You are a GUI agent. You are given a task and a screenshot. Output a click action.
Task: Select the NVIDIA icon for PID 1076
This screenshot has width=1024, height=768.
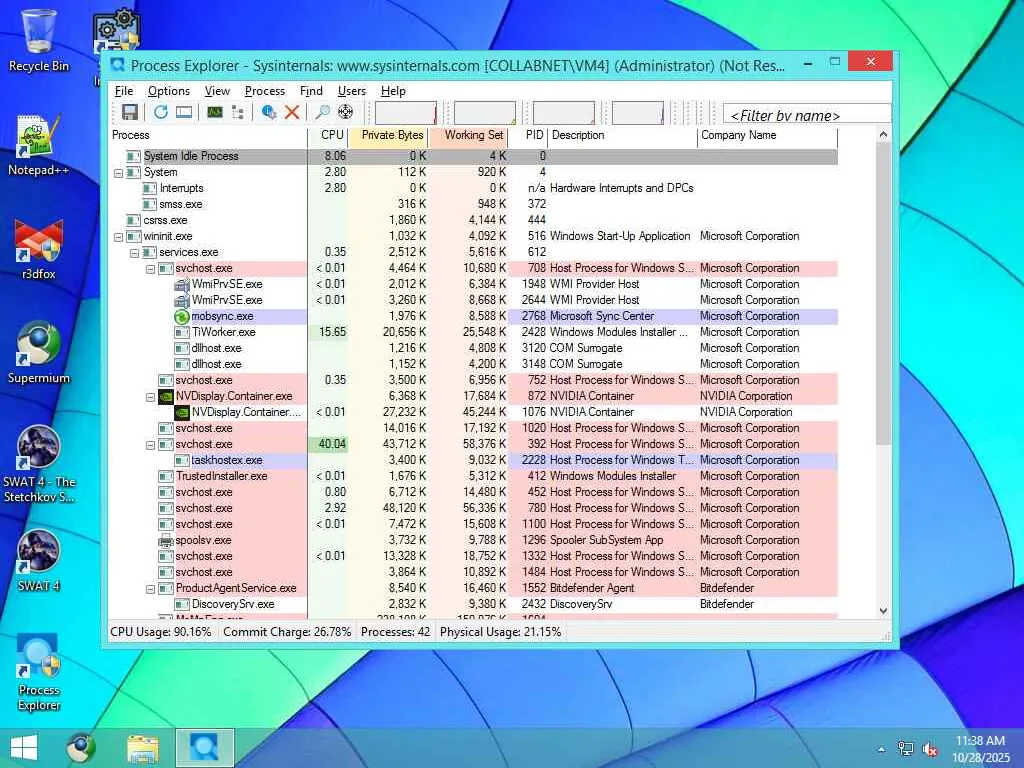coord(182,412)
